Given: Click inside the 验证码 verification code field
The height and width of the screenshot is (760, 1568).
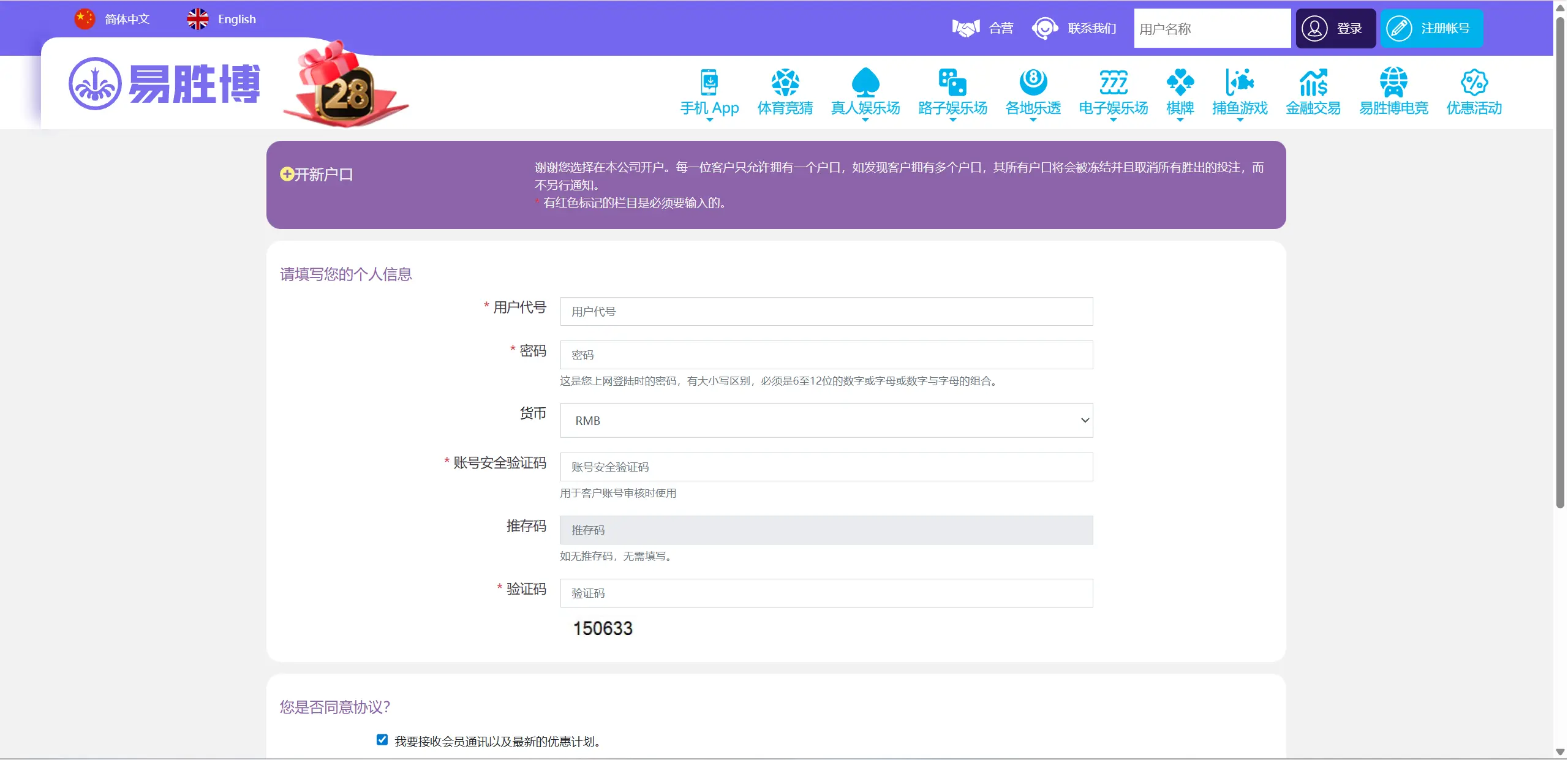Looking at the screenshot, I should [826, 593].
